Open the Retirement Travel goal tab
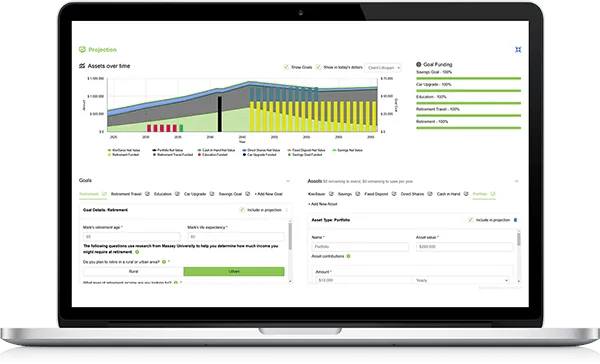This screenshot has height=364, width=600. [x=126, y=194]
